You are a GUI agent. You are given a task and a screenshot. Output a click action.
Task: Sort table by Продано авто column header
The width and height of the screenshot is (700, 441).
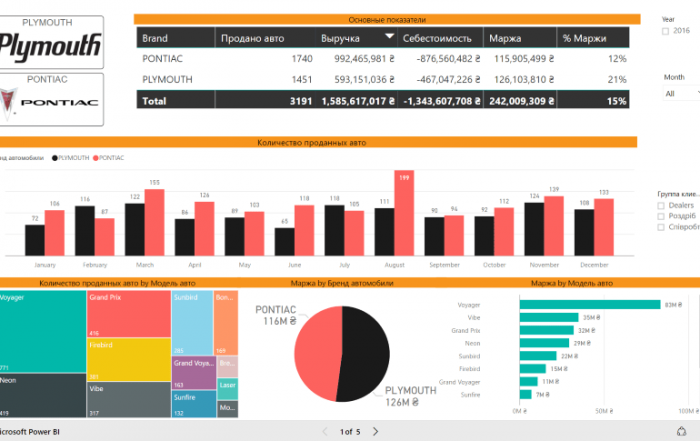pyautogui.click(x=265, y=38)
